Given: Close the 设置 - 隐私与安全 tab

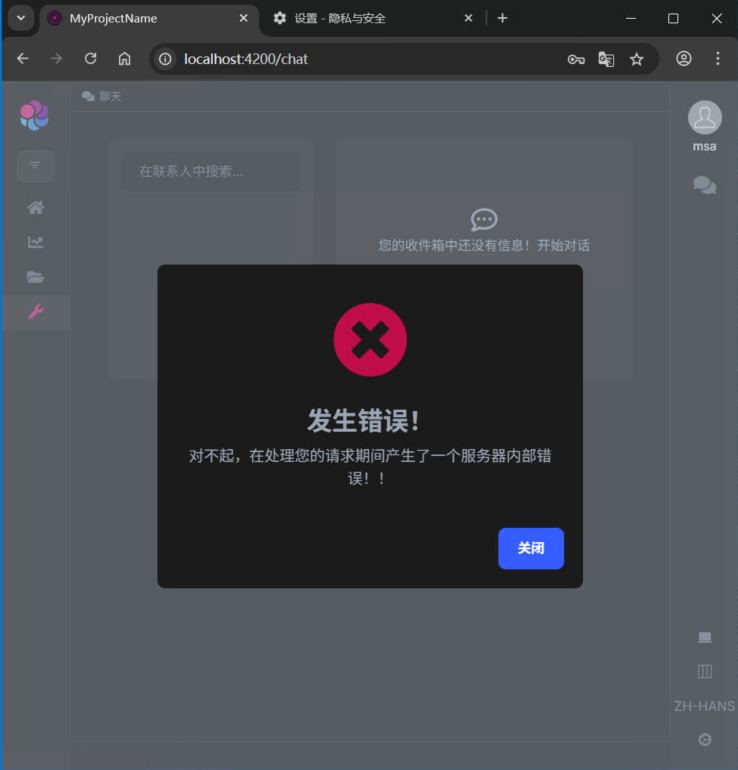Looking at the screenshot, I should click(x=468, y=18).
